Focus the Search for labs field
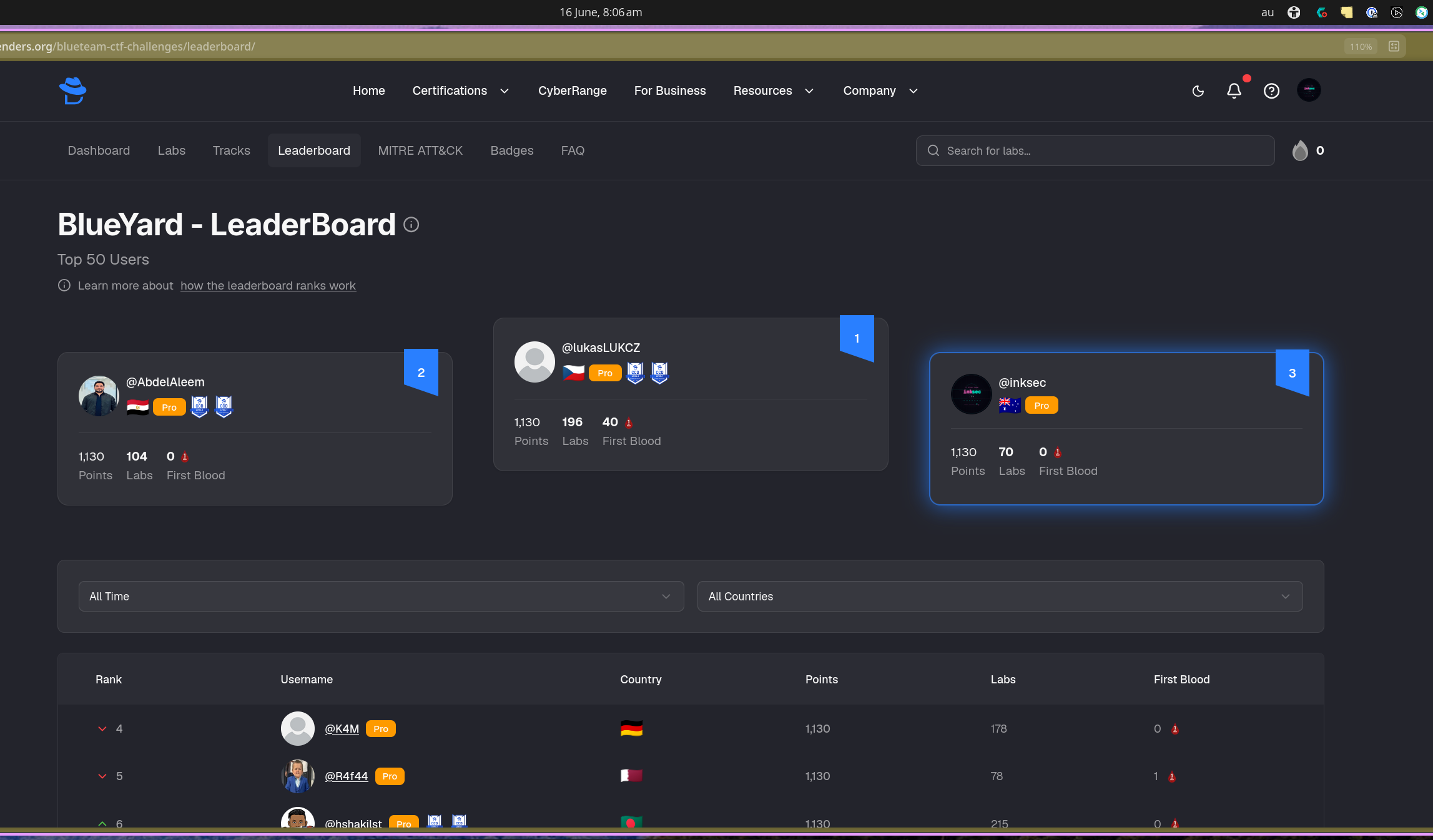This screenshot has width=1433, height=840. click(1095, 150)
